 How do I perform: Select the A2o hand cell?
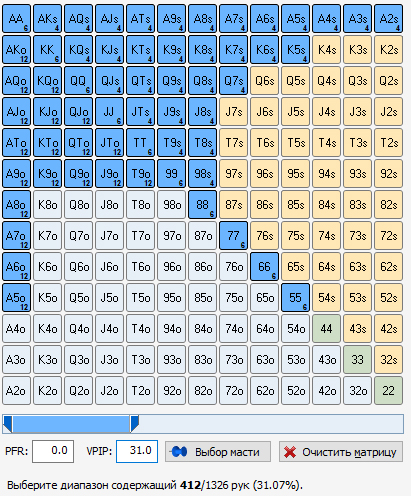pos(16,391)
